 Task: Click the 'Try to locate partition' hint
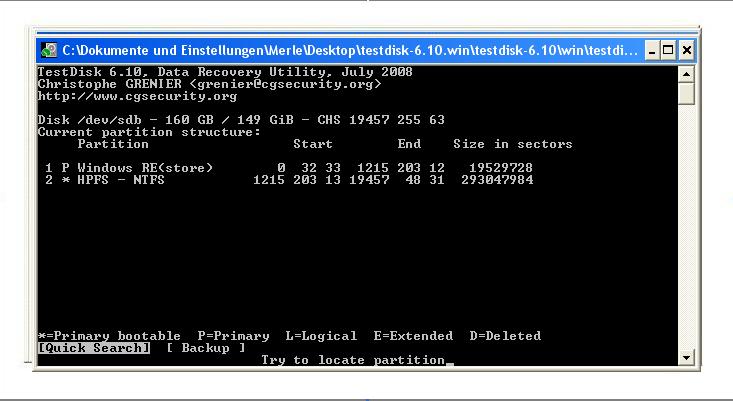pos(353,360)
